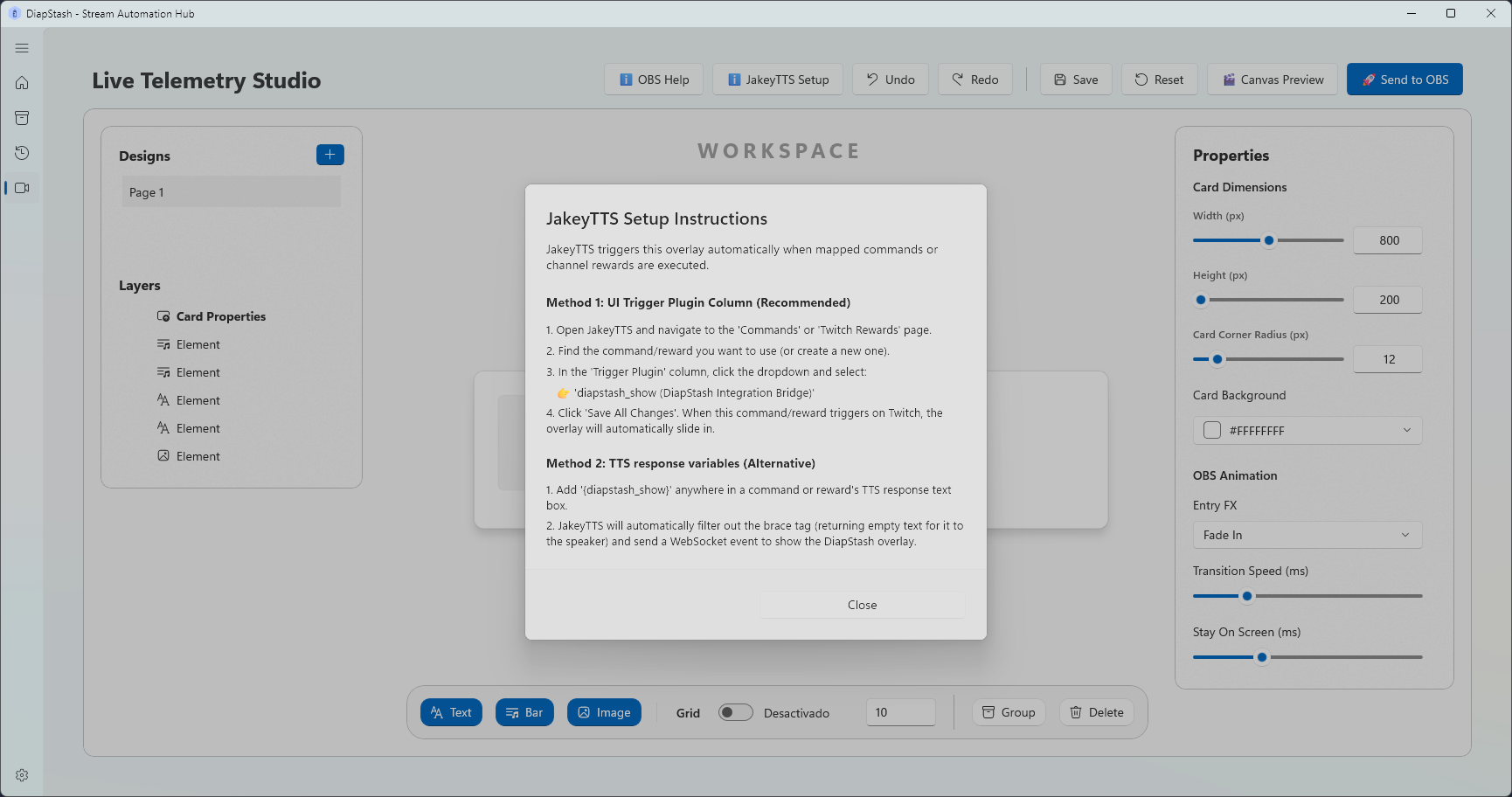Open Canvas Preview

[x=1273, y=80]
